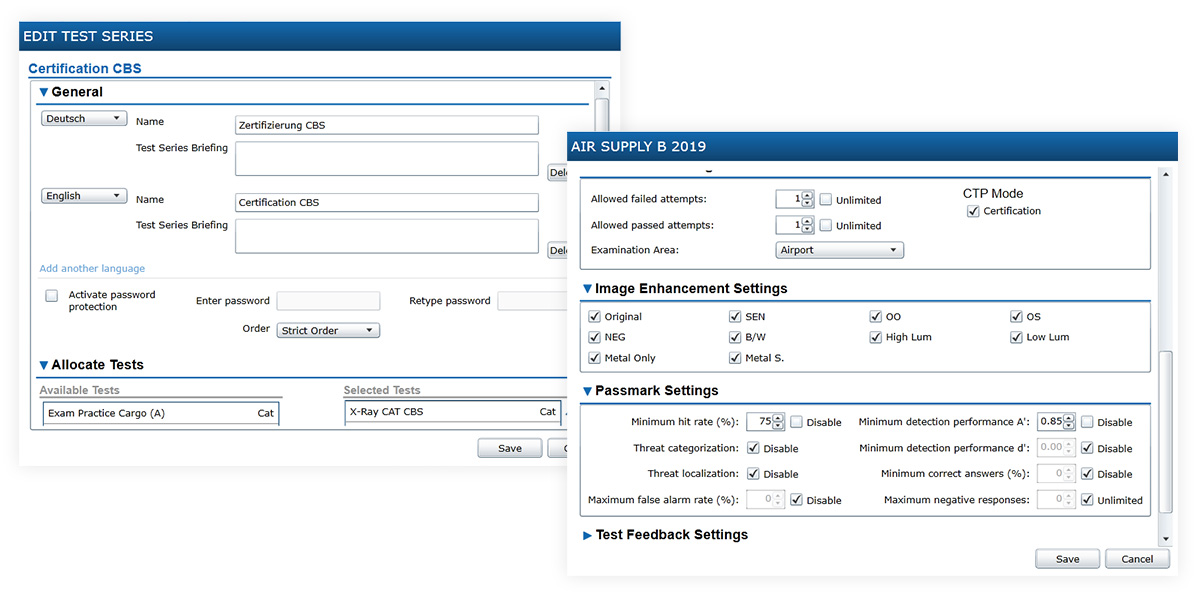Uncheck the High Lum checkbox
This screenshot has height=600, width=1200.
[x=876, y=337]
